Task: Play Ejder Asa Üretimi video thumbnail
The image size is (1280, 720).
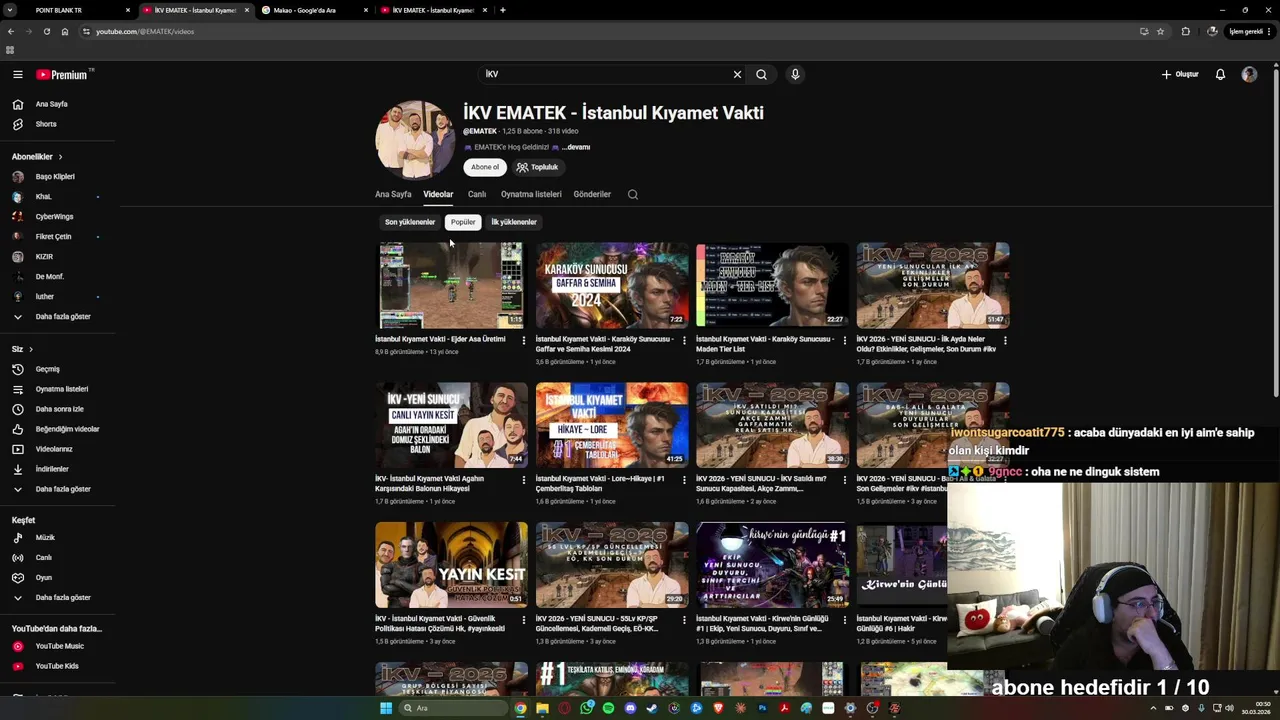Action: (x=451, y=285)
